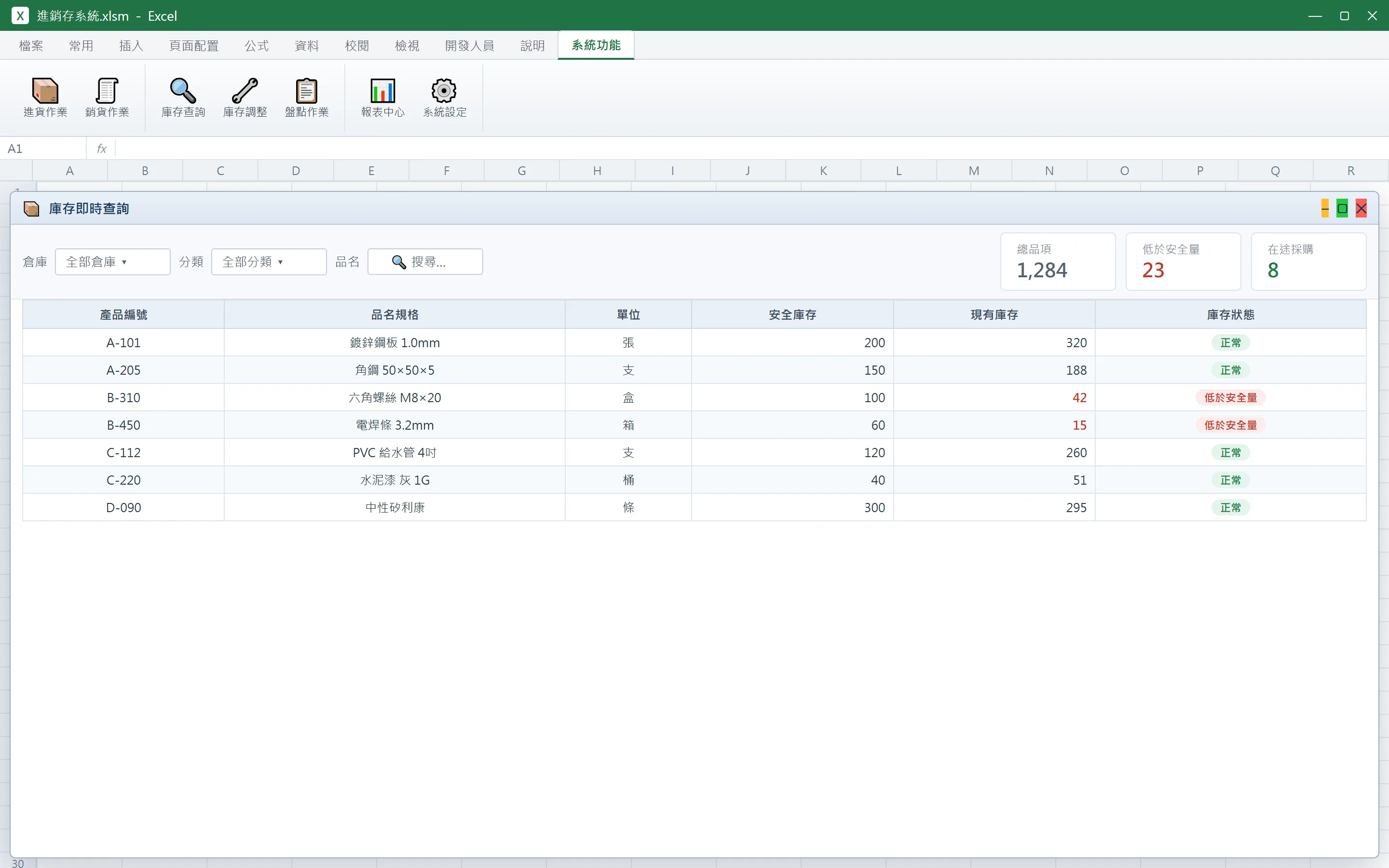Expand the 全部分類 category dropdown
Viewport: 1389px width, 868px height.
point(269,262)
